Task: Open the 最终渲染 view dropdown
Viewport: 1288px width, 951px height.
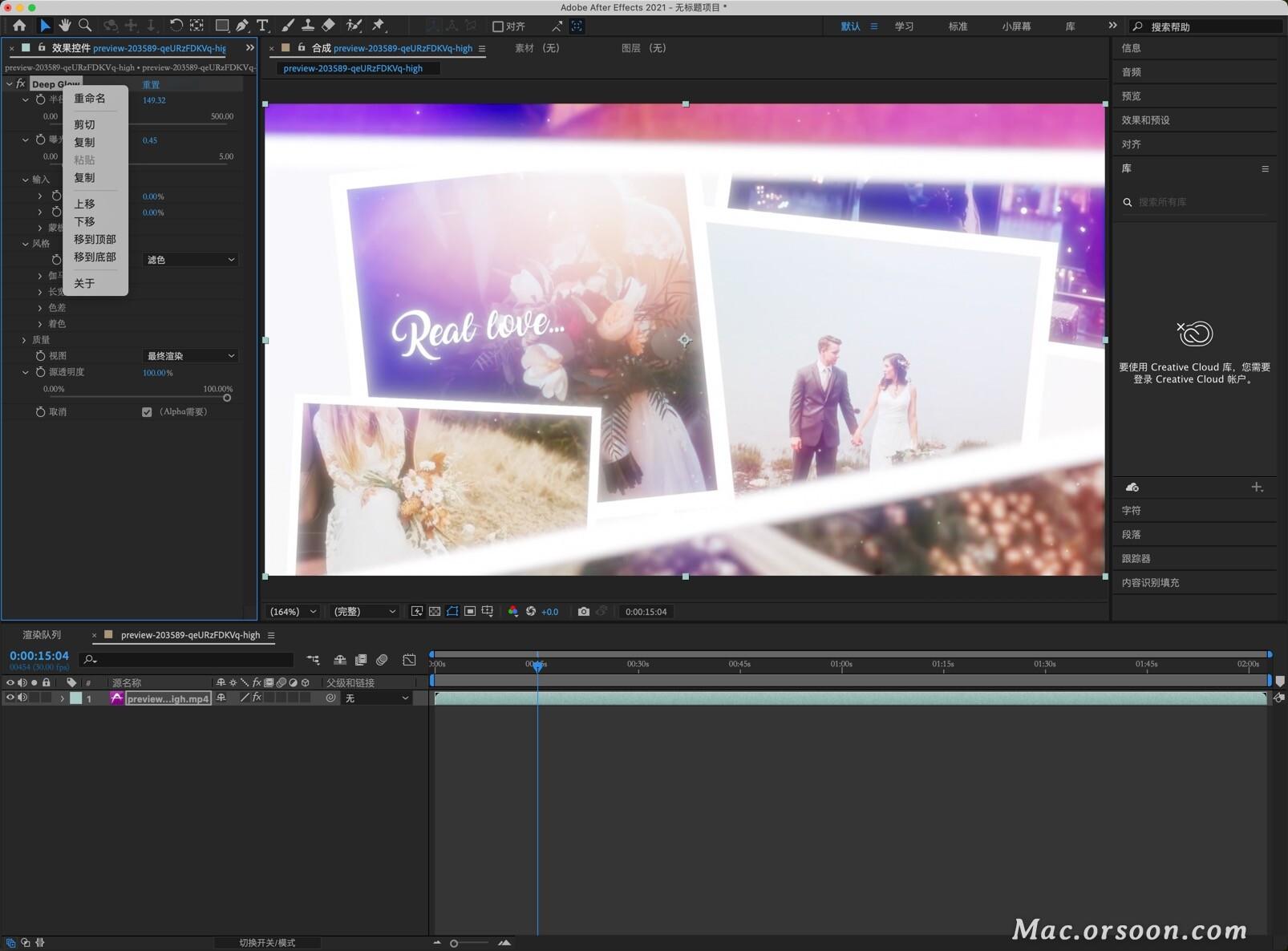Action: pyautogui.click(x=190, y=356)
